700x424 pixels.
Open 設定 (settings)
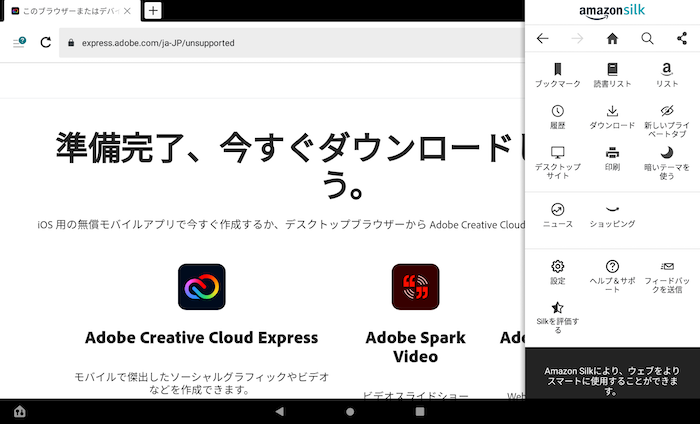pos(558,272)
